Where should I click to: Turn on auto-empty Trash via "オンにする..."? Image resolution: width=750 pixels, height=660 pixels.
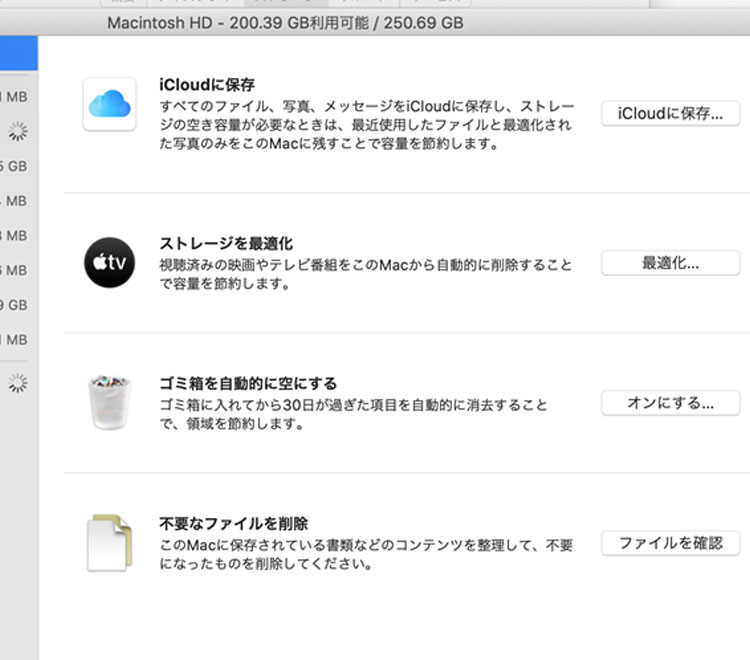click(669, 403)
